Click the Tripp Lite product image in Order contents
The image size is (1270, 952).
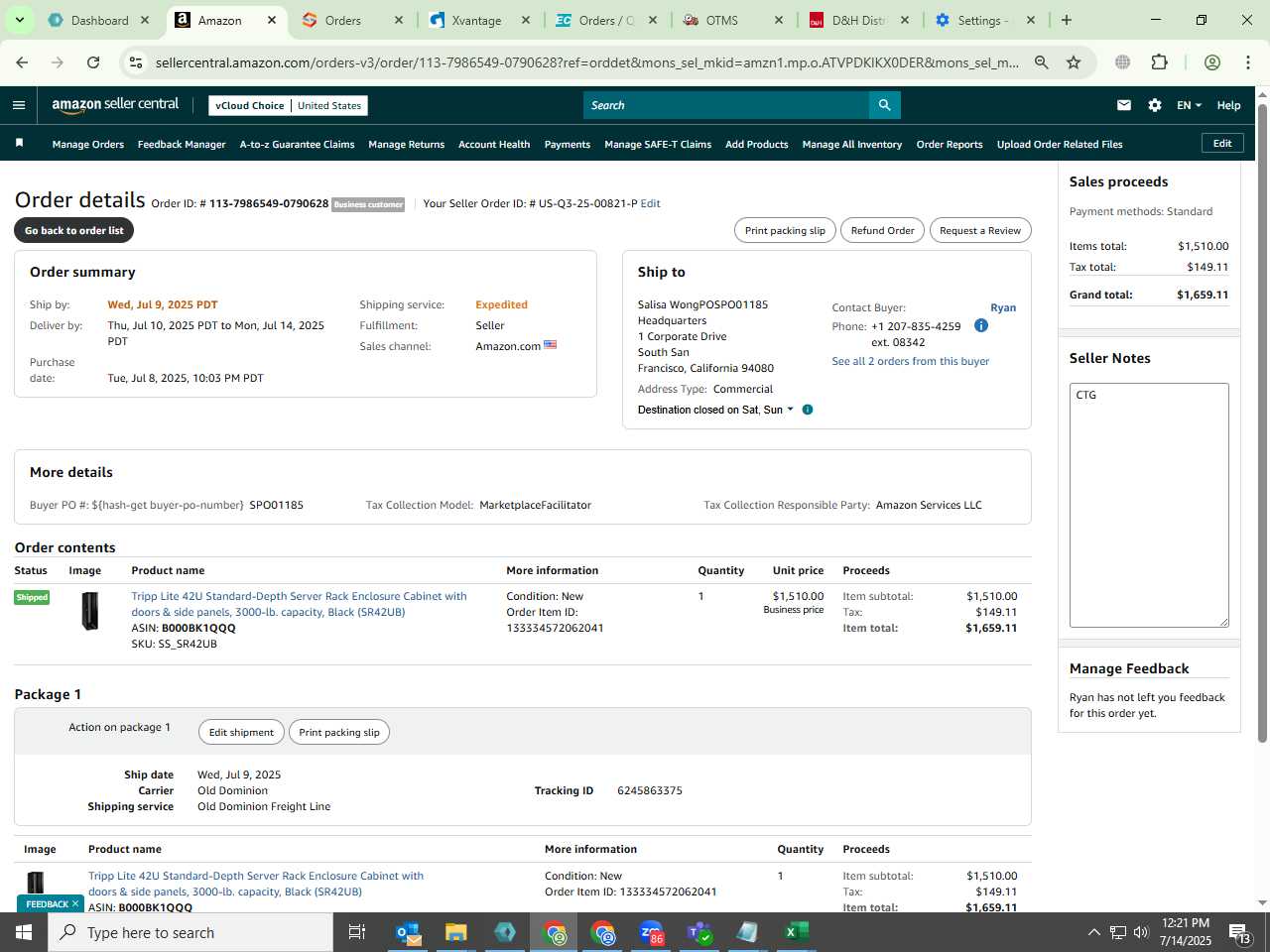click(x=90, y=611)
